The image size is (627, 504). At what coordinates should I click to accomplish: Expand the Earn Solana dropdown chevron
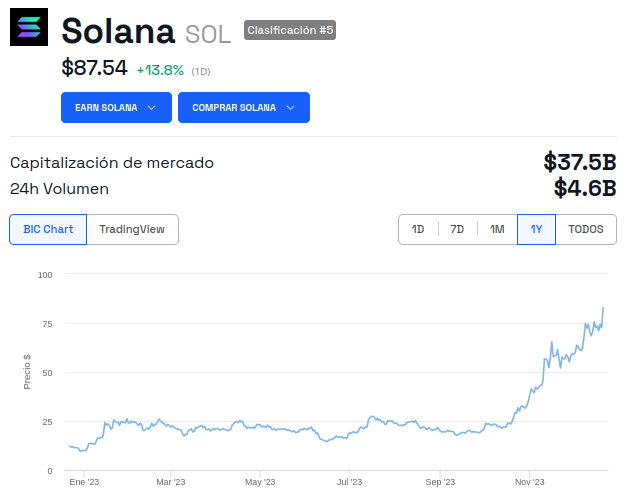(x=152, y=108)
